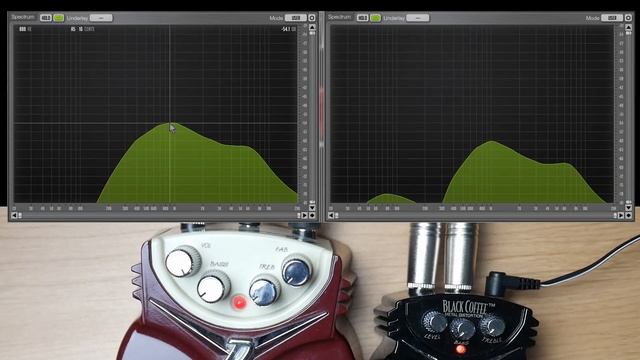The height and width of the screenshot is (360, 640).
Task: Click horizontal scroll-left arrow in right Spectrum panel
Action: 331,215
